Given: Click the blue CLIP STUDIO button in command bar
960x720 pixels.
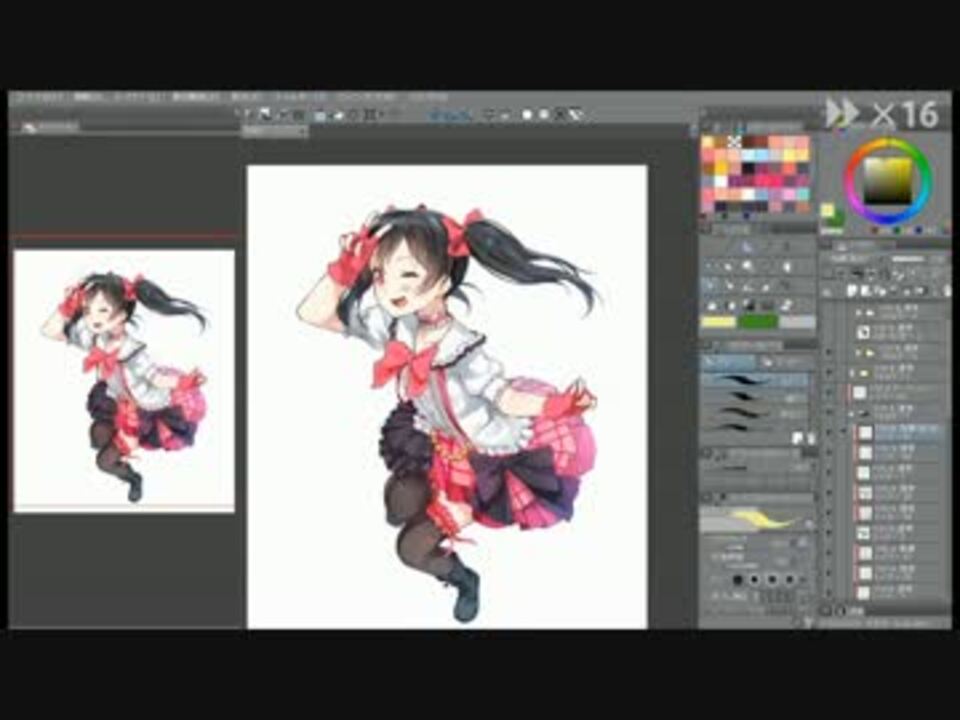Looking at the screenshot, I should click(451, 114).
